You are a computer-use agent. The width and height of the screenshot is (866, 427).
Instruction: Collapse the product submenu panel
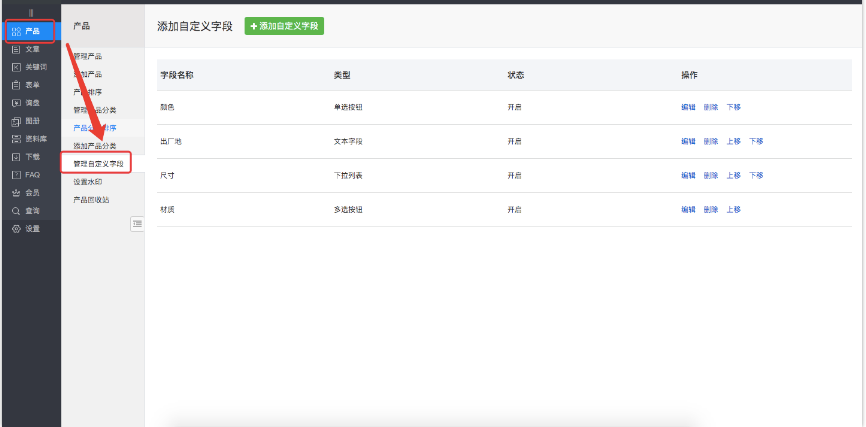137,224
